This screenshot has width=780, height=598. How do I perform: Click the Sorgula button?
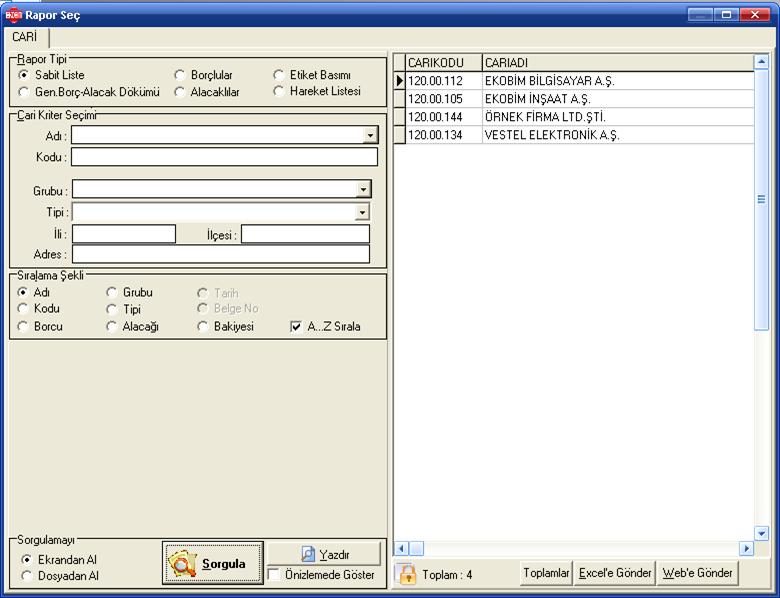(x=213, y=563)
